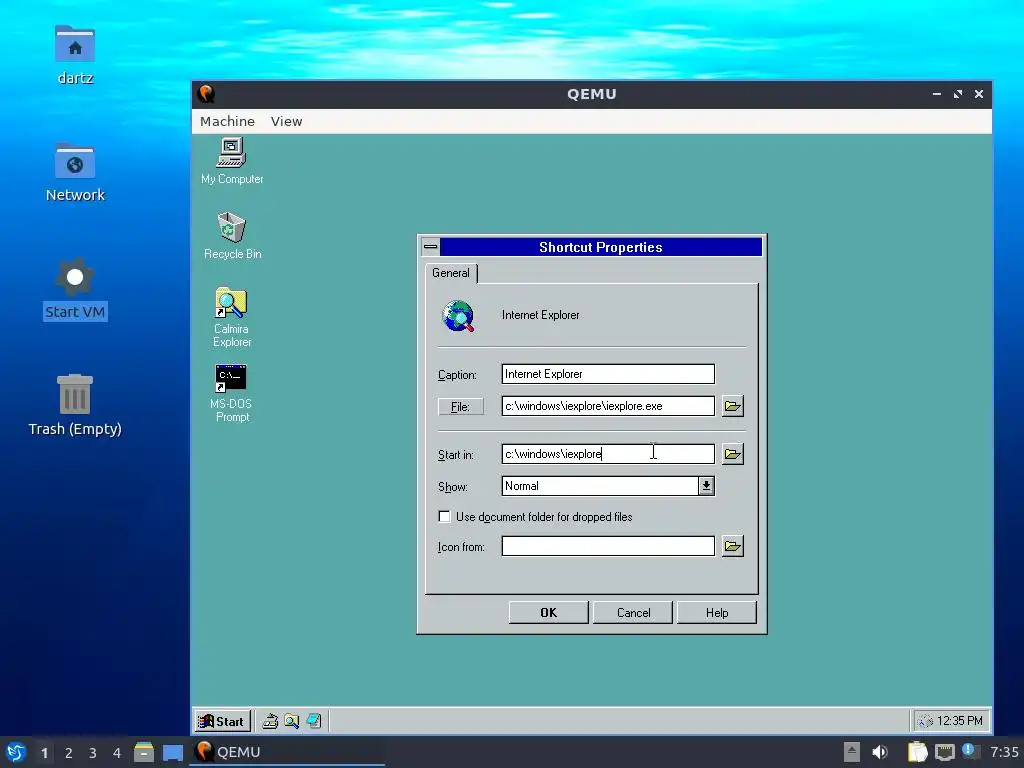The width and height of the screenshot is (1024, 768).
Task: Browse for file with folder icon beside File field
Action: point(733,406)
